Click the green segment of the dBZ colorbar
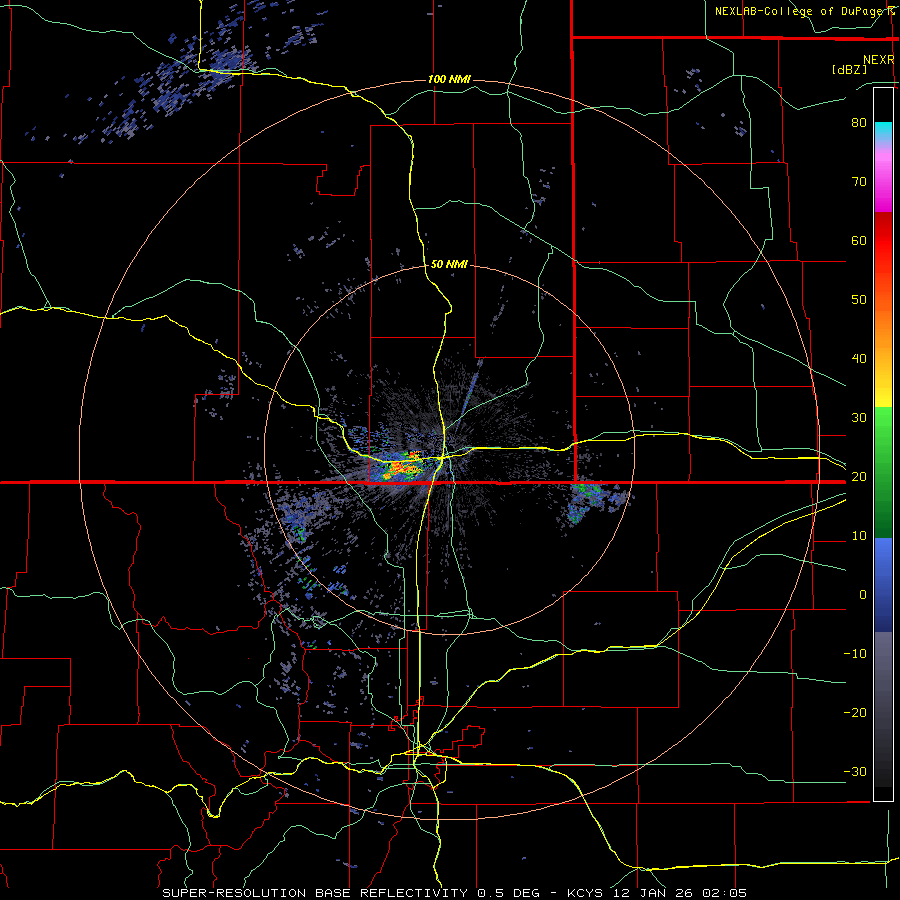This screenshot has height=900, width=900. pyautogui.click(x=883, y=472)
